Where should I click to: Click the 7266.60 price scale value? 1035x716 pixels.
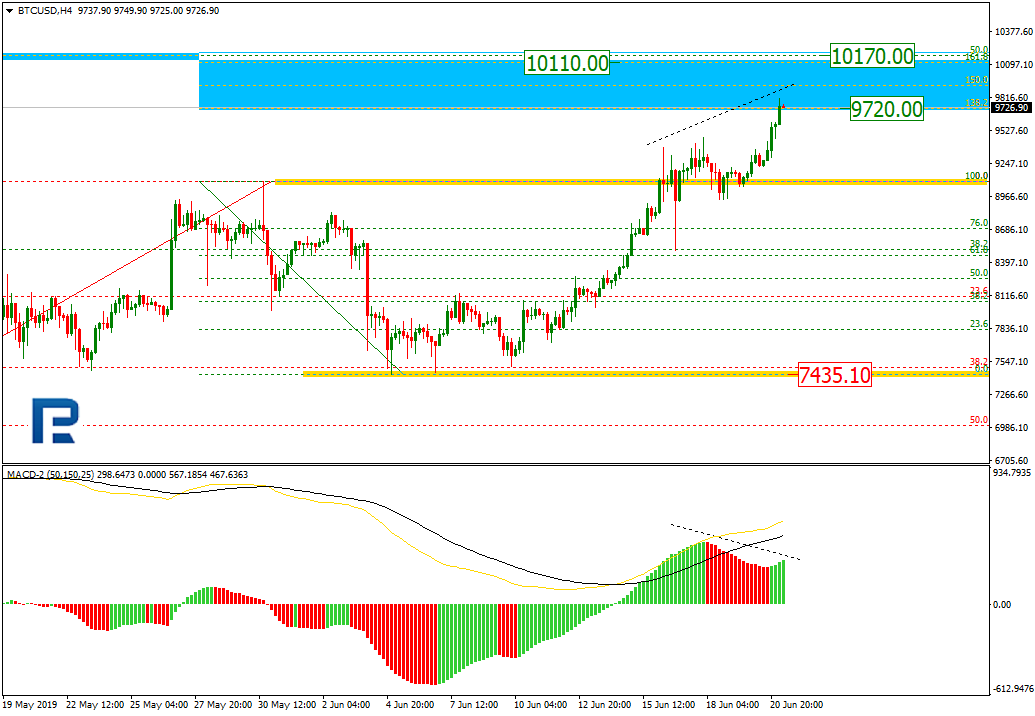click(1013, 395)
